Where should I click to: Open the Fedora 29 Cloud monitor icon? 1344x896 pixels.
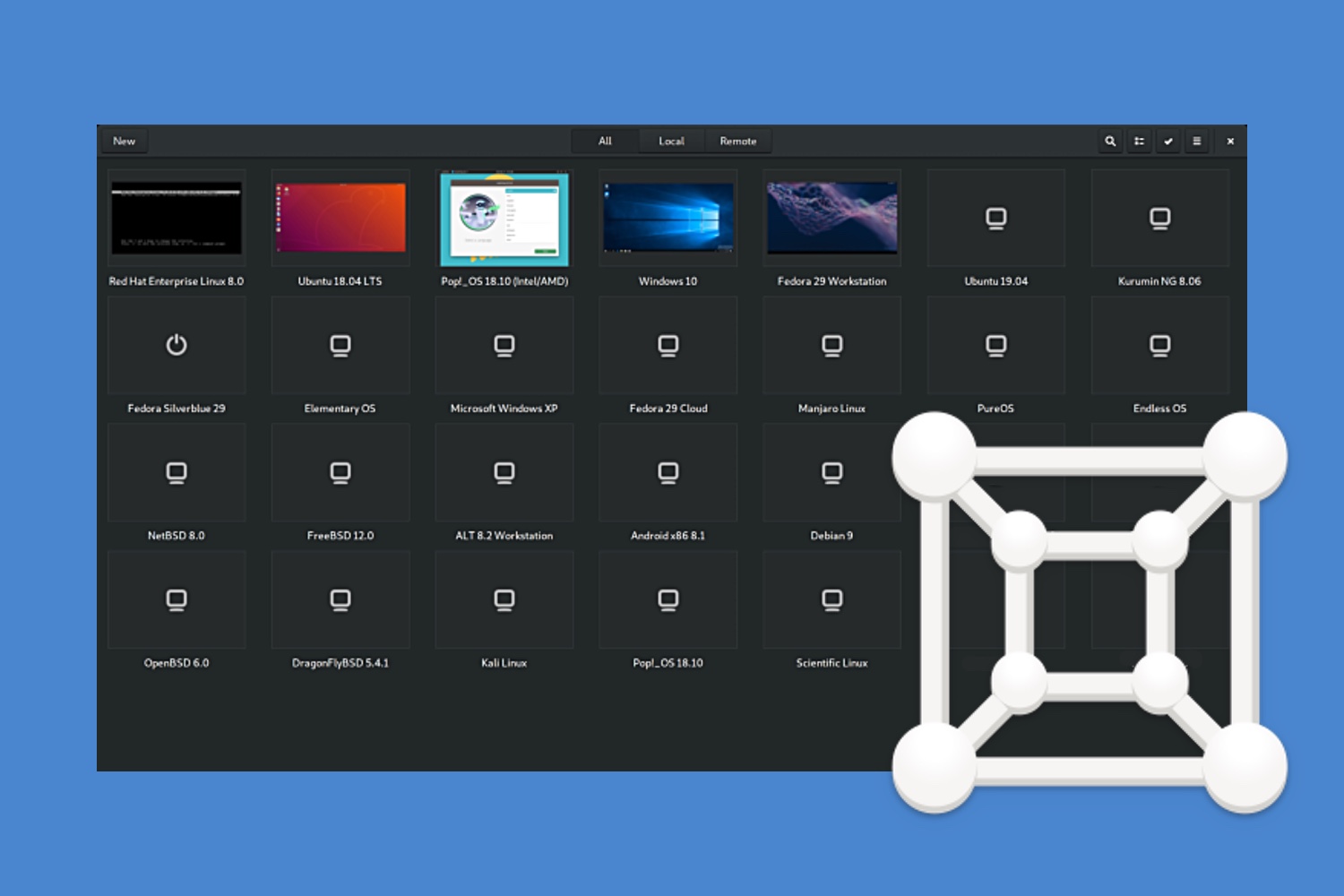668,346
